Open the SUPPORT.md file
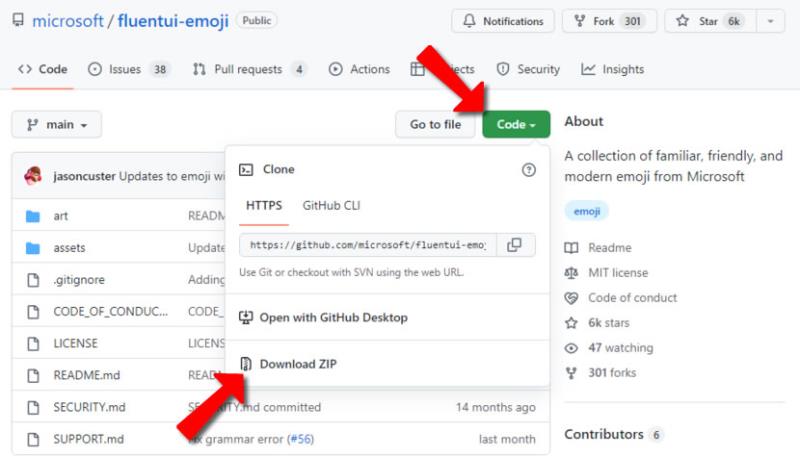The image size is (800, 457). (88, 439)
